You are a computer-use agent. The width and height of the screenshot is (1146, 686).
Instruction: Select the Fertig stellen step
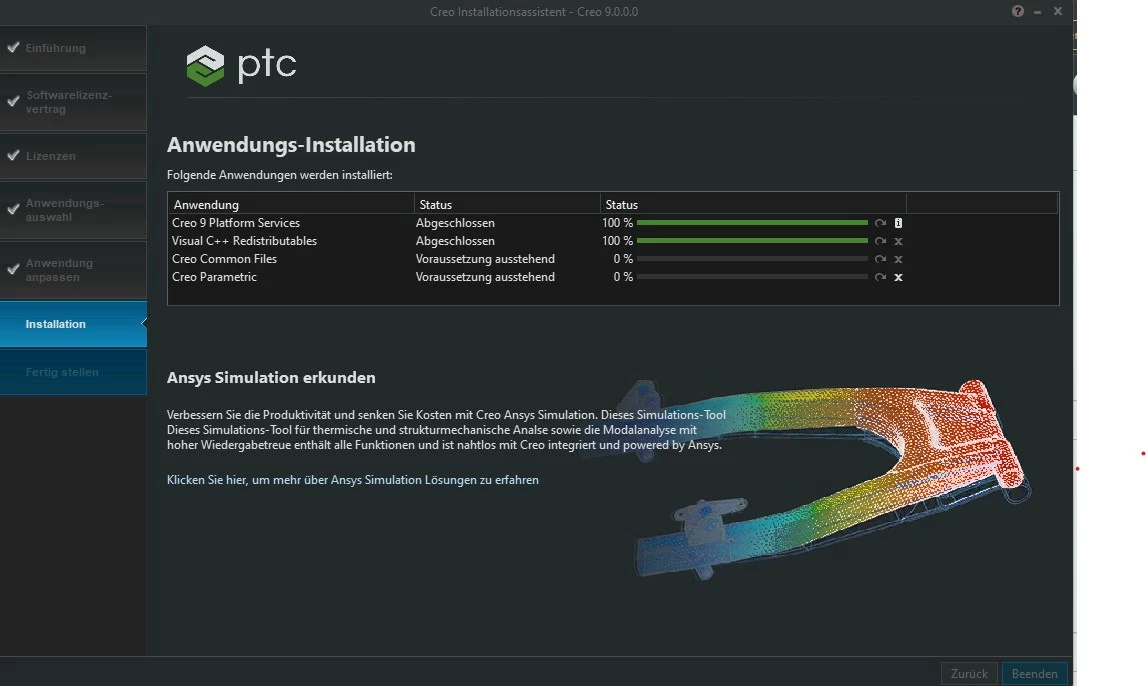73,373
